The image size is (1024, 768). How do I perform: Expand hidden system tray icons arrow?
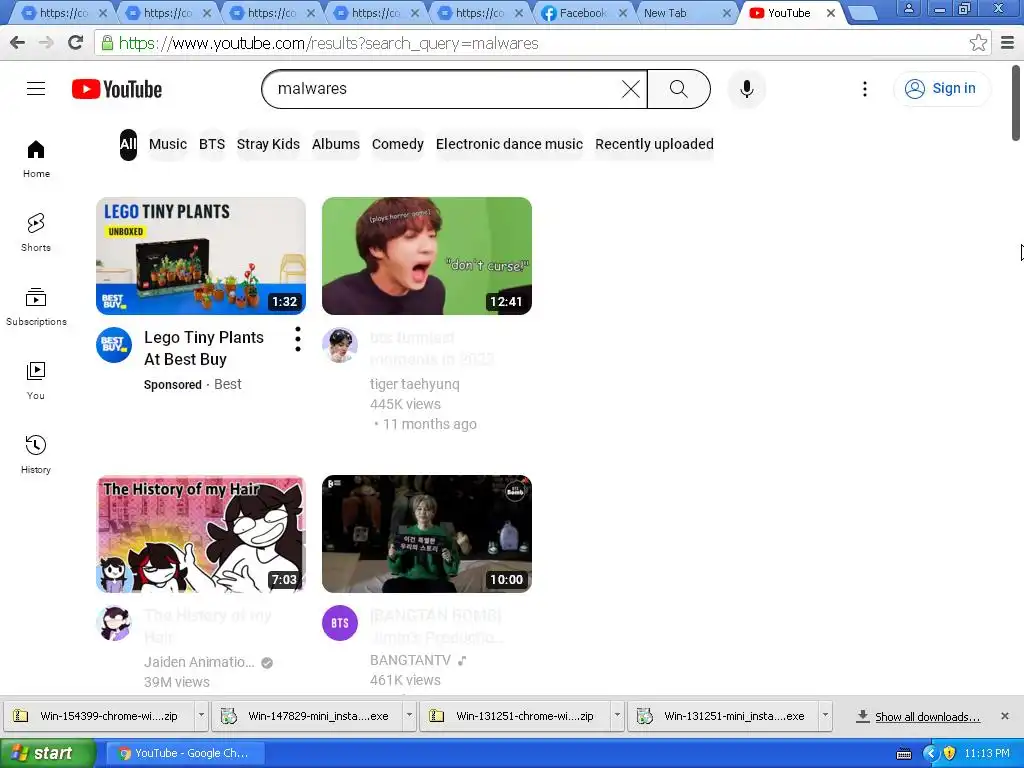tap(931, 753)
